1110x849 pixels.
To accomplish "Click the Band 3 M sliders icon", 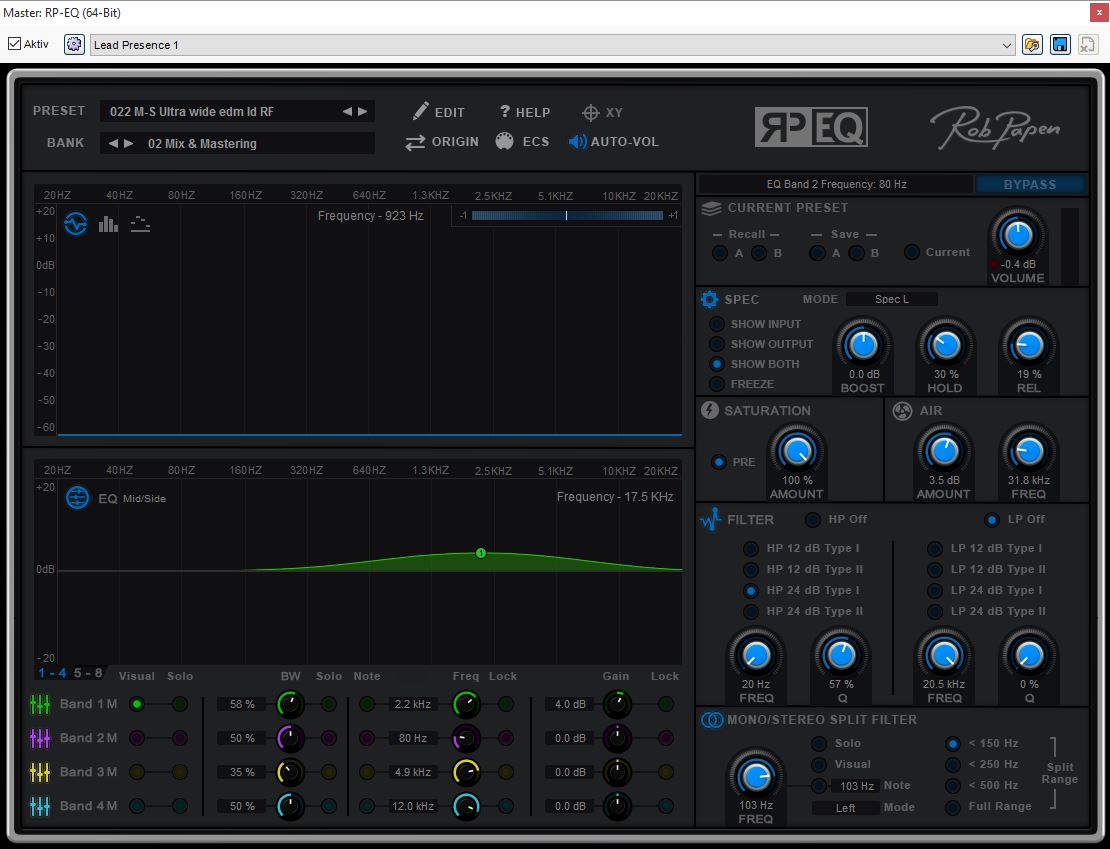I will (x=40, y=772).
